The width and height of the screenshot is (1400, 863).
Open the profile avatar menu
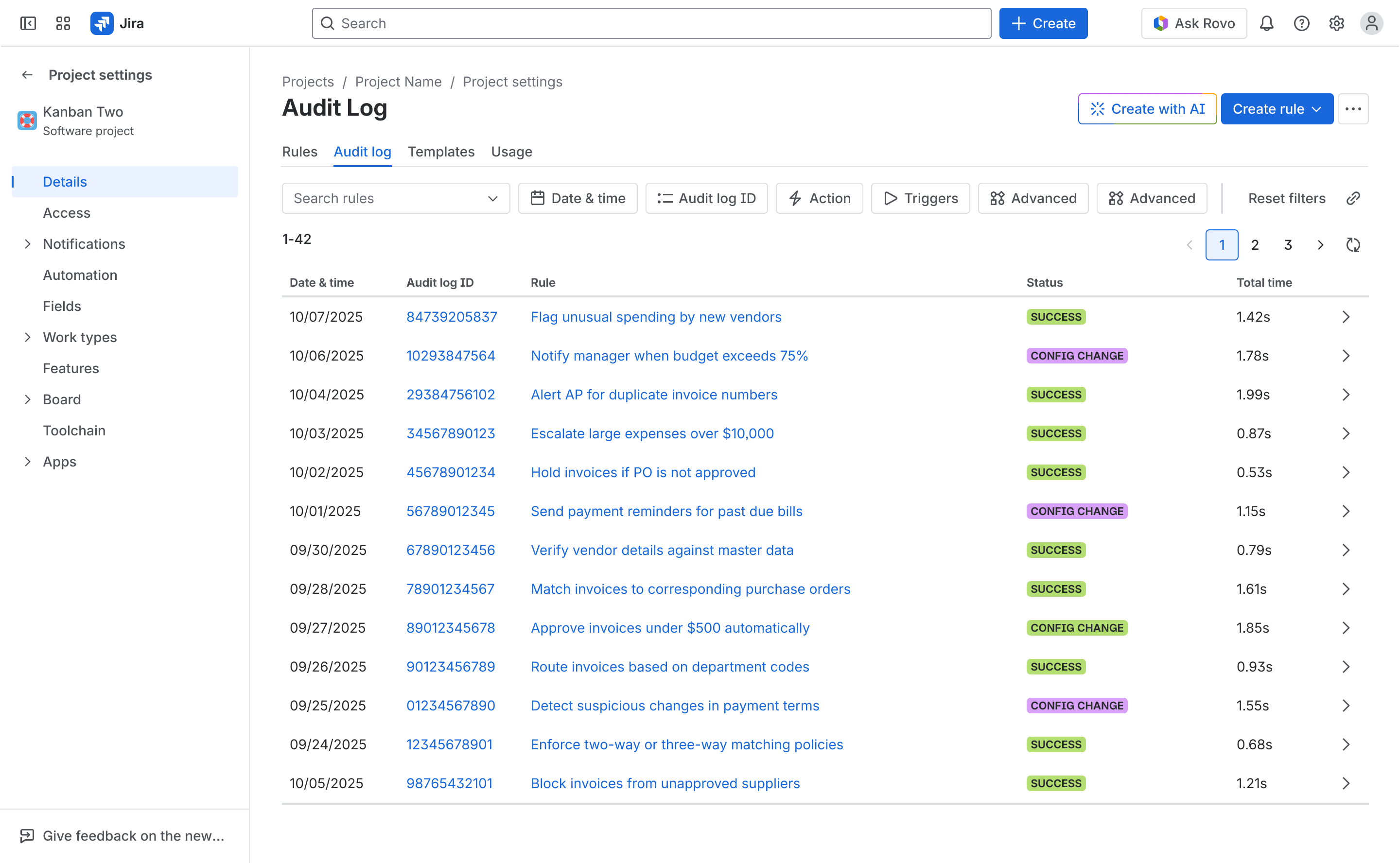pos(1371,23)
